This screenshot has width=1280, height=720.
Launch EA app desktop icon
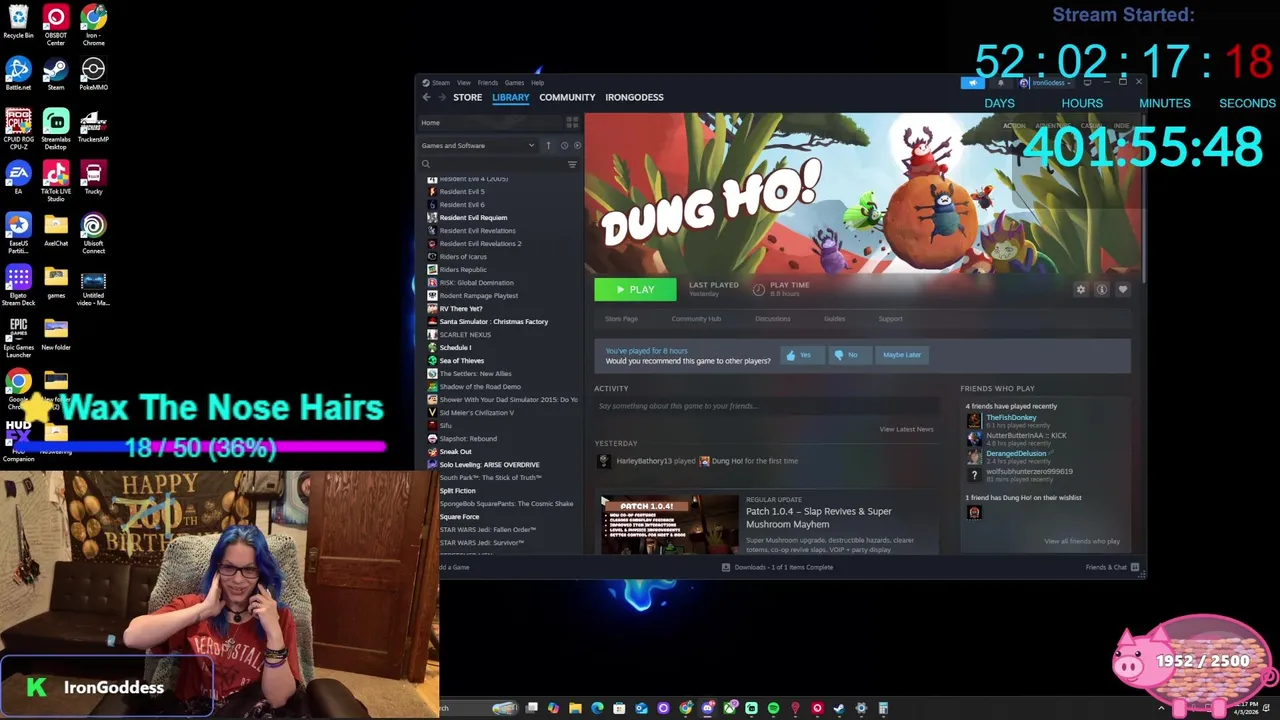pos(18,177)
